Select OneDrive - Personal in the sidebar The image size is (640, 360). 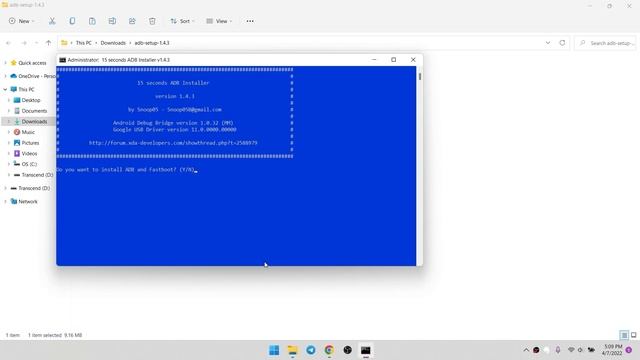33,76
